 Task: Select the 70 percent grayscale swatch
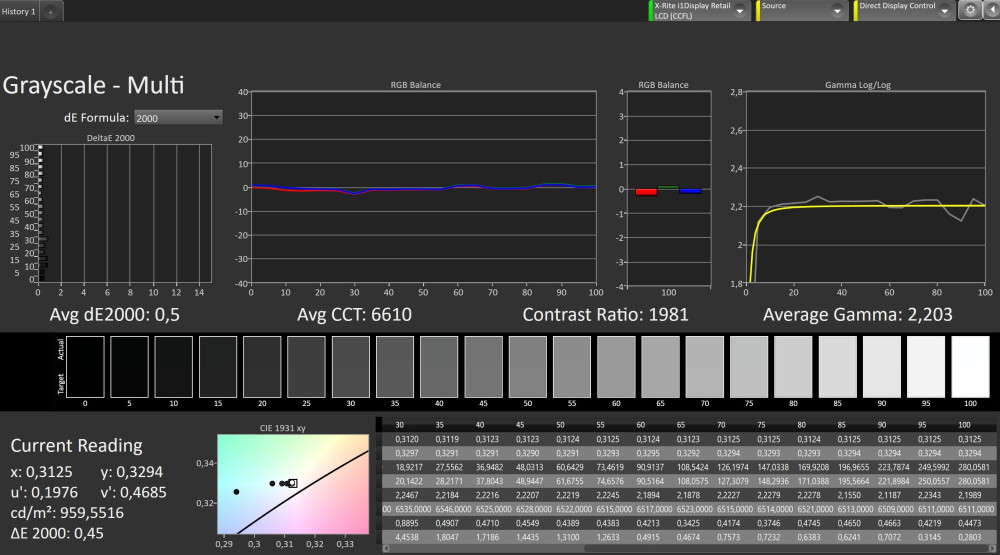pos(705,367)
